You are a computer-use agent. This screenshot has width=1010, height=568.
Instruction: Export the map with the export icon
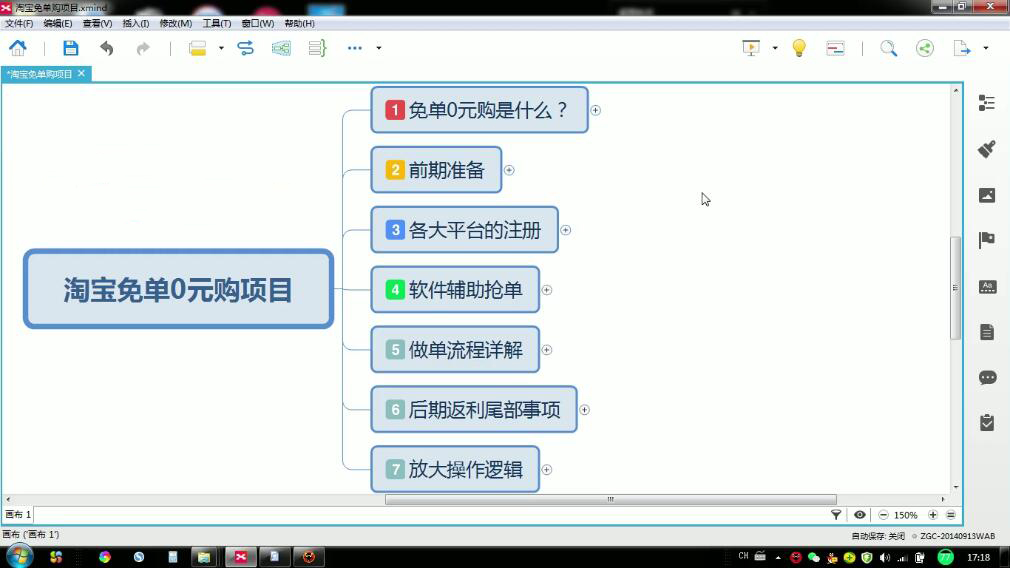pos(962,48)
